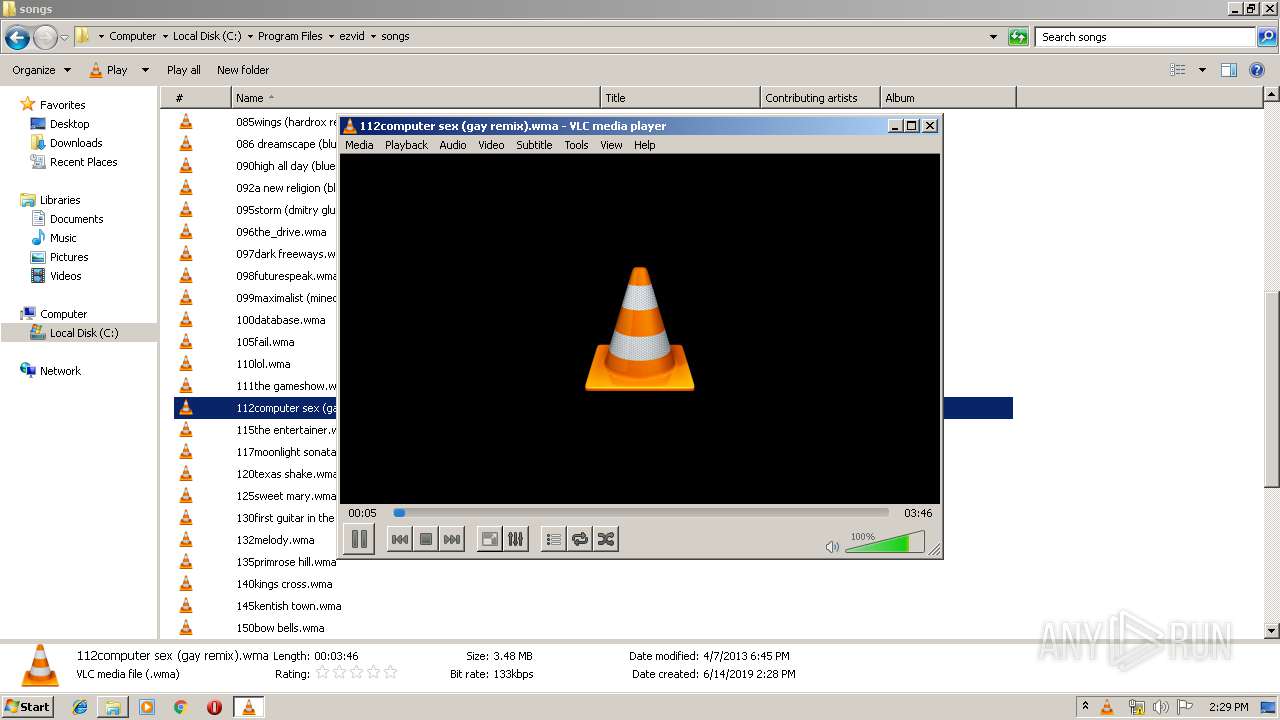The image size is (1280, 720).
Task: Stop playback in VLC
Action: click(426, 539)
